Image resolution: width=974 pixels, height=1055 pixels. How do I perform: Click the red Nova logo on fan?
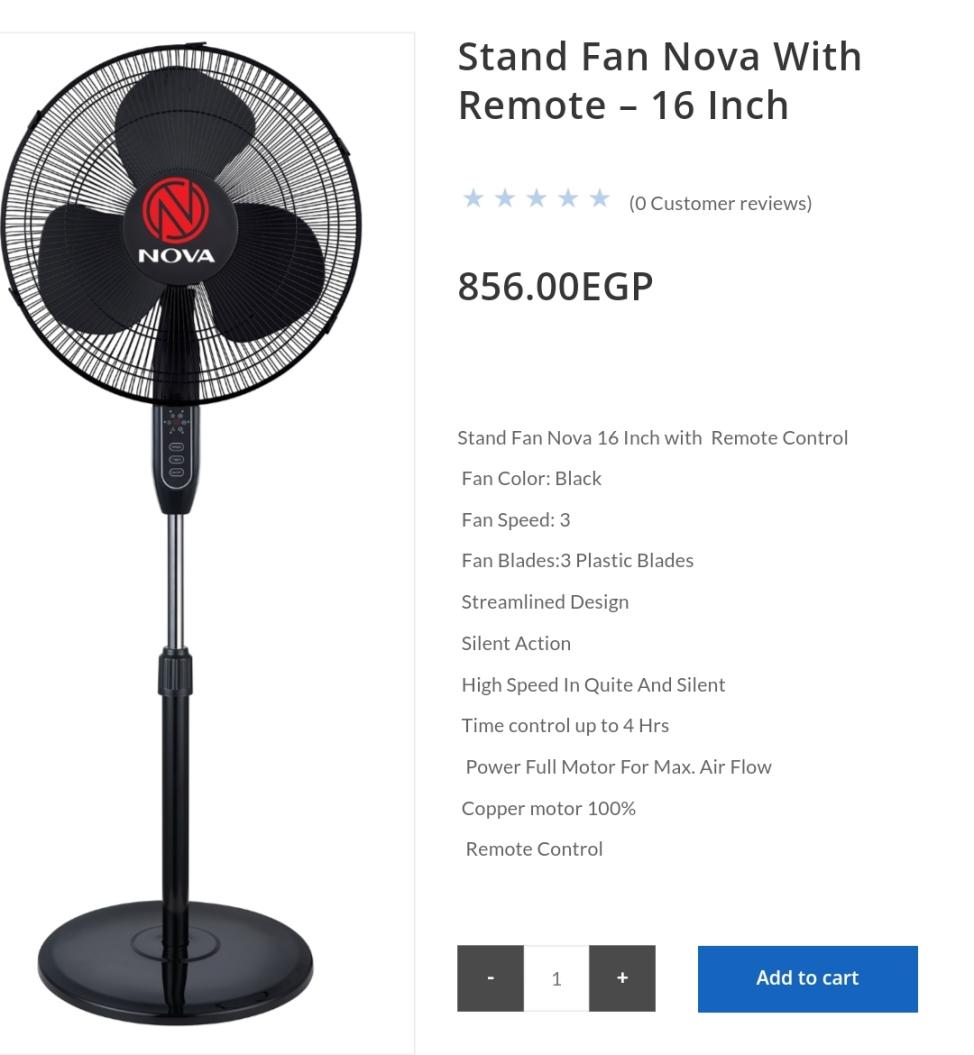(176, 211)
